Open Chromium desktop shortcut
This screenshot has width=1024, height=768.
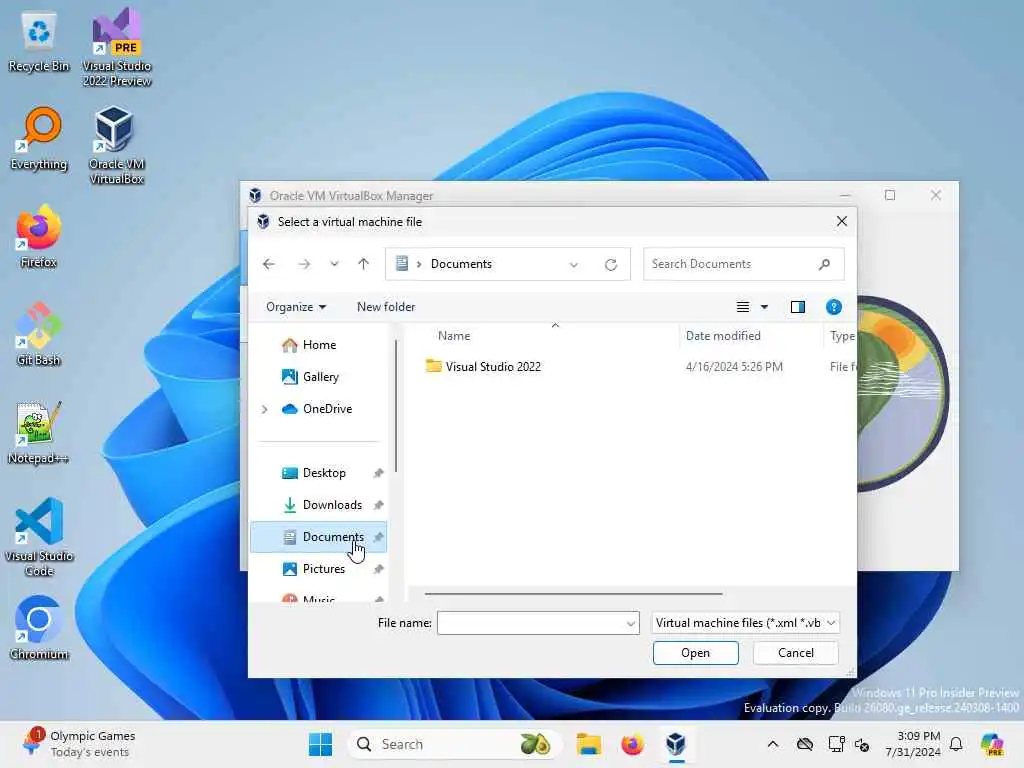pos(39,628)
